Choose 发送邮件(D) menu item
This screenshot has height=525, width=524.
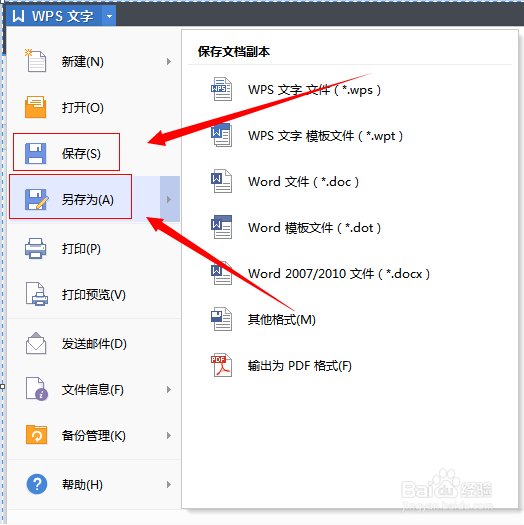pos(94,344)
